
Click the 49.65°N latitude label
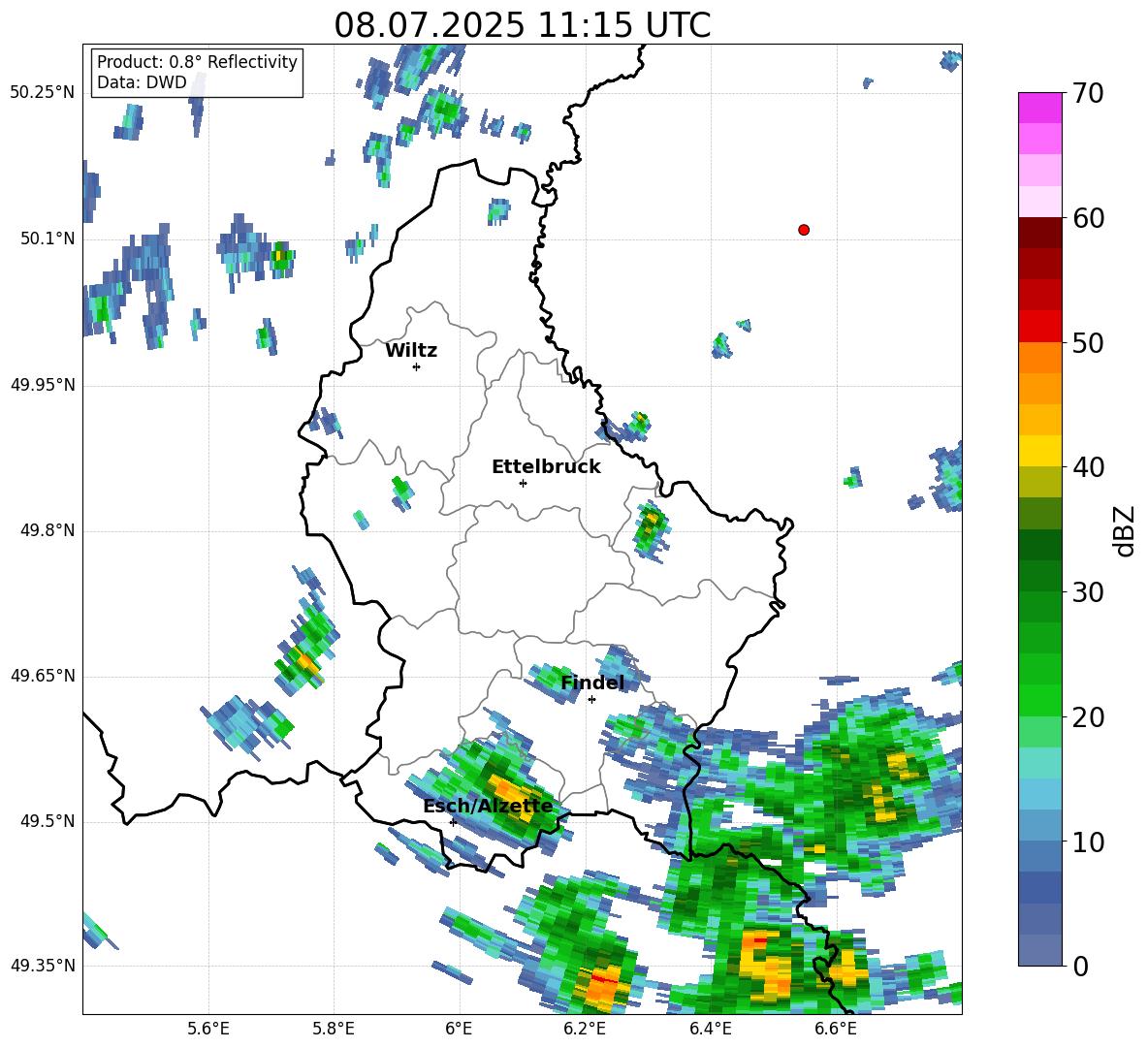click(42, 676)
